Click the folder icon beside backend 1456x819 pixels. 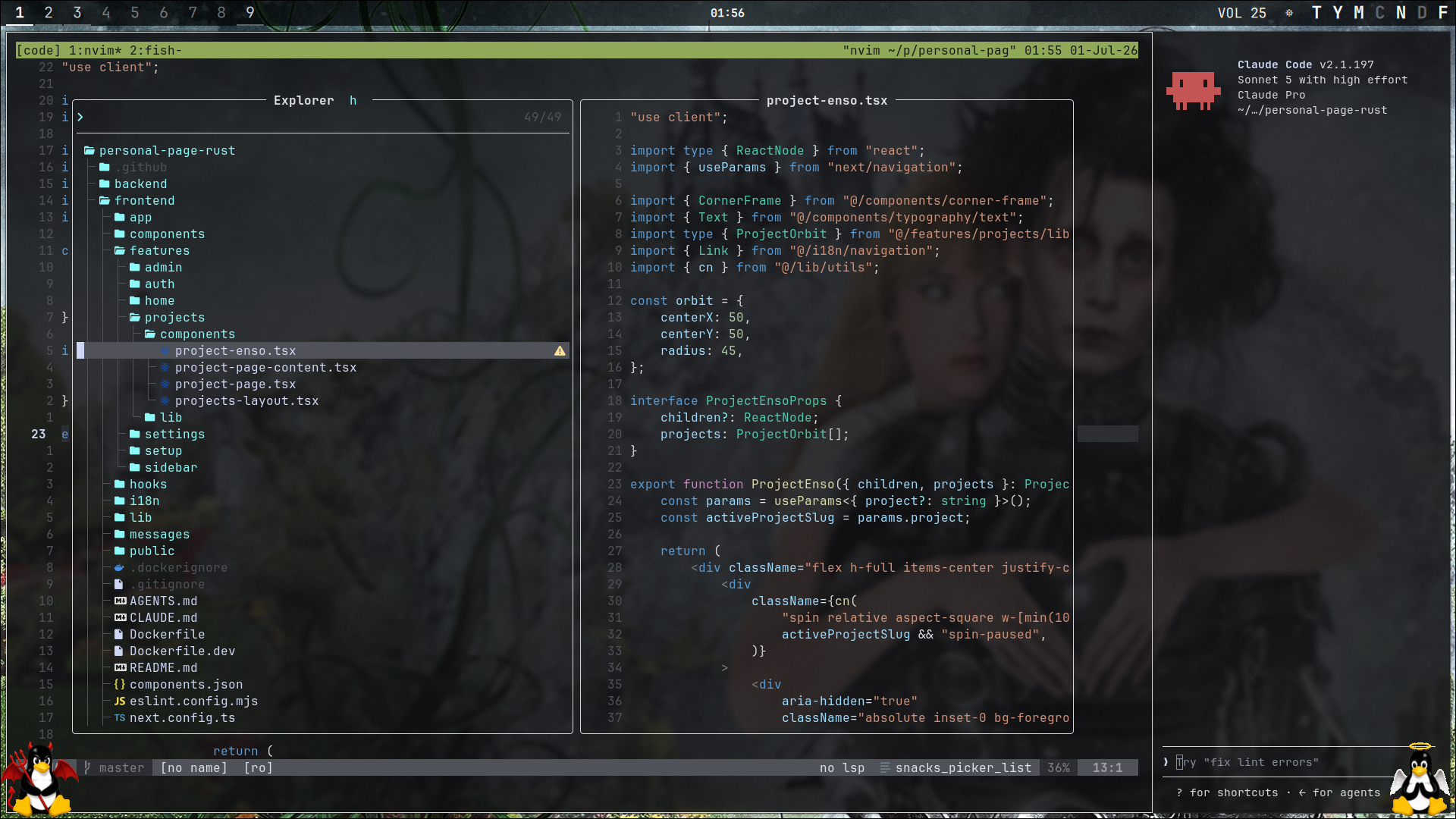pos(105,184)
